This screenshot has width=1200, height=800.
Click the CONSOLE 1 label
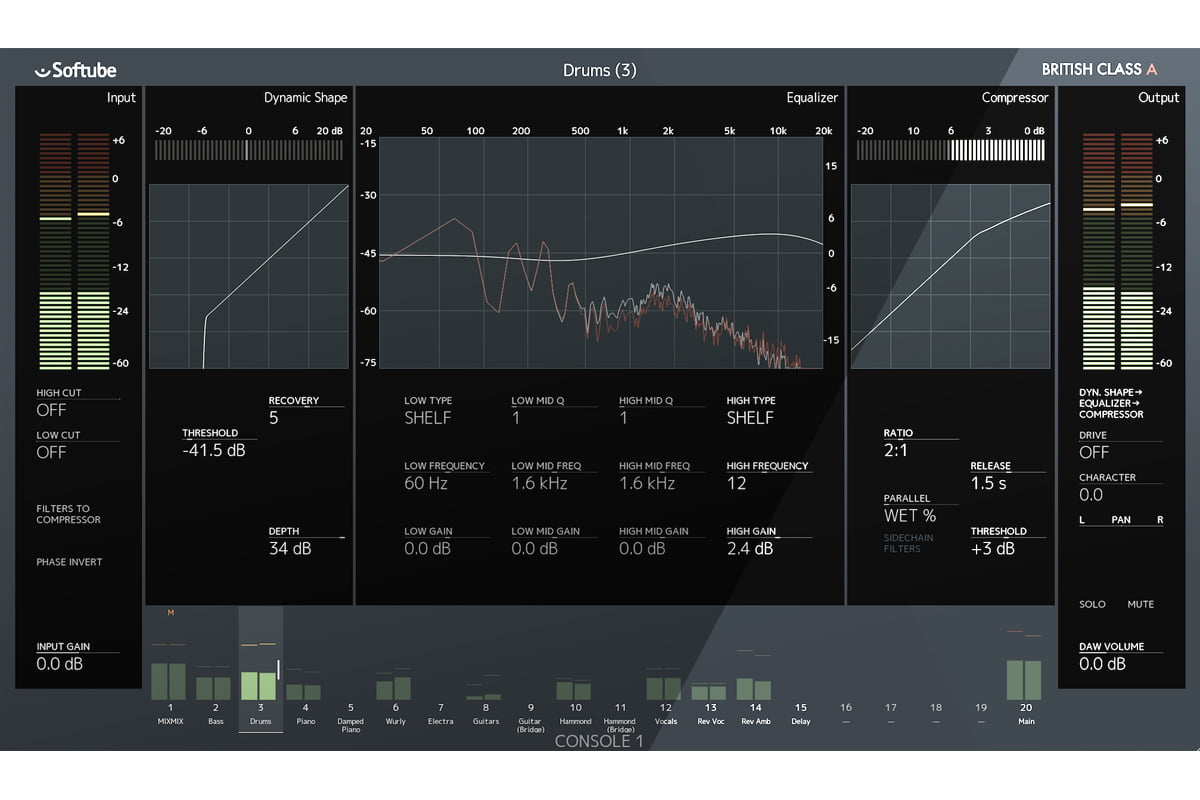click(x=600, y=741)
